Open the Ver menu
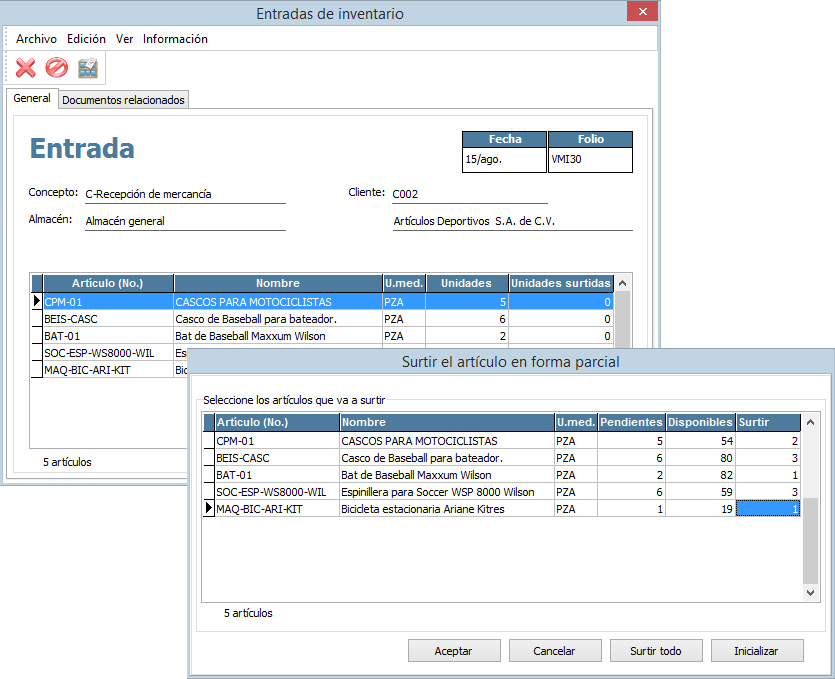The height and width of the screenshot is (679, 835). click(x=124, y=39)
